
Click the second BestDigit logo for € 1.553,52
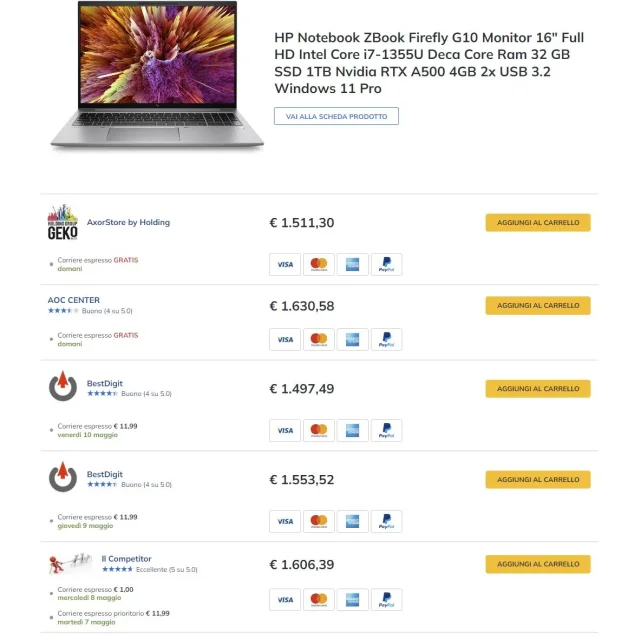pos(63,477)
